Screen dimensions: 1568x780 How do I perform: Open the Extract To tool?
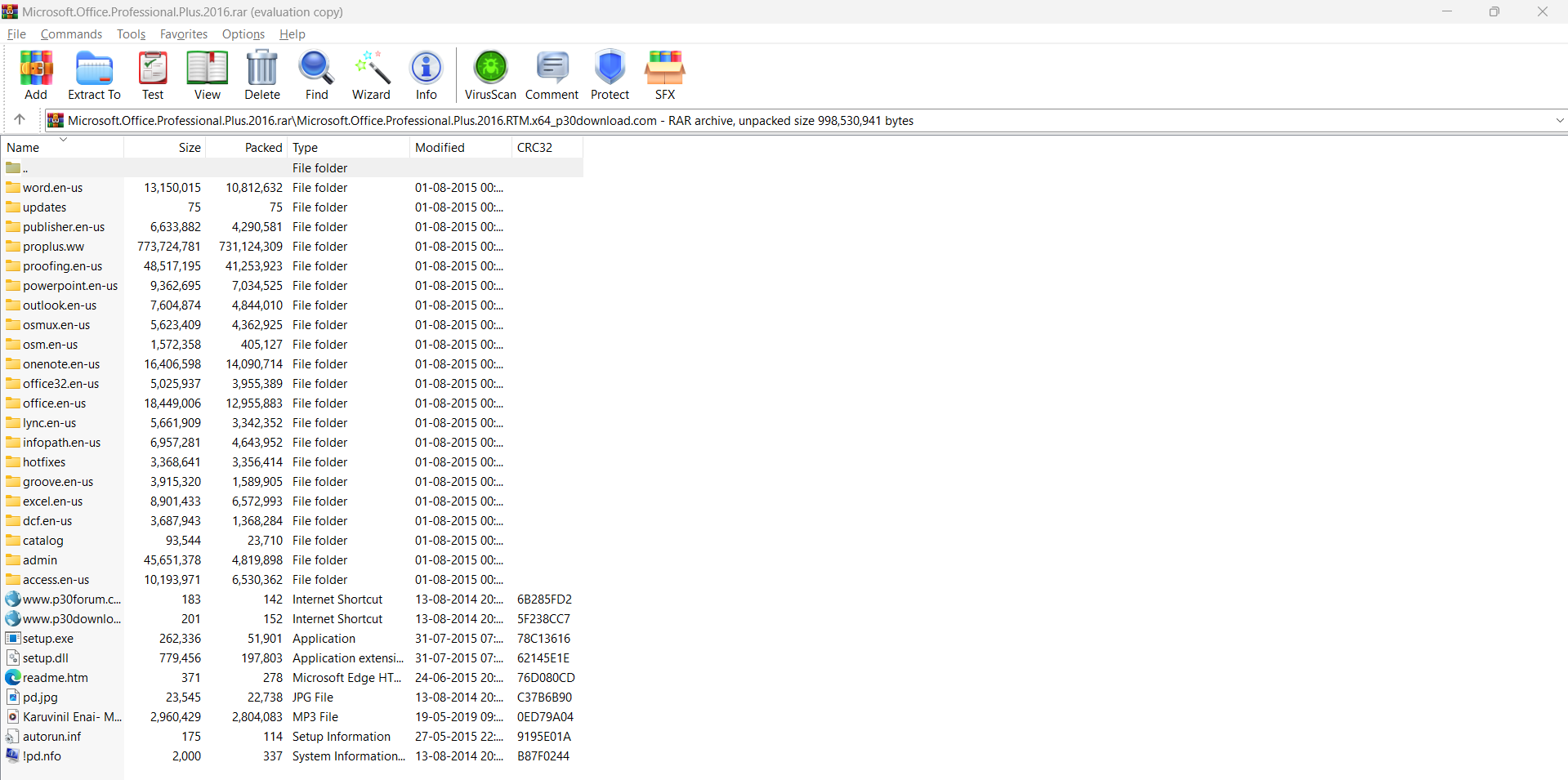coord(94,74)
